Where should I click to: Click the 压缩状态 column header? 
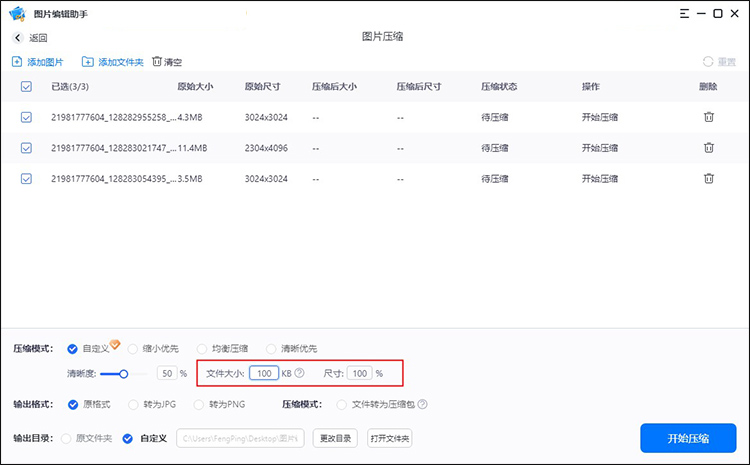pyautogui.click(x=499, y=87)
